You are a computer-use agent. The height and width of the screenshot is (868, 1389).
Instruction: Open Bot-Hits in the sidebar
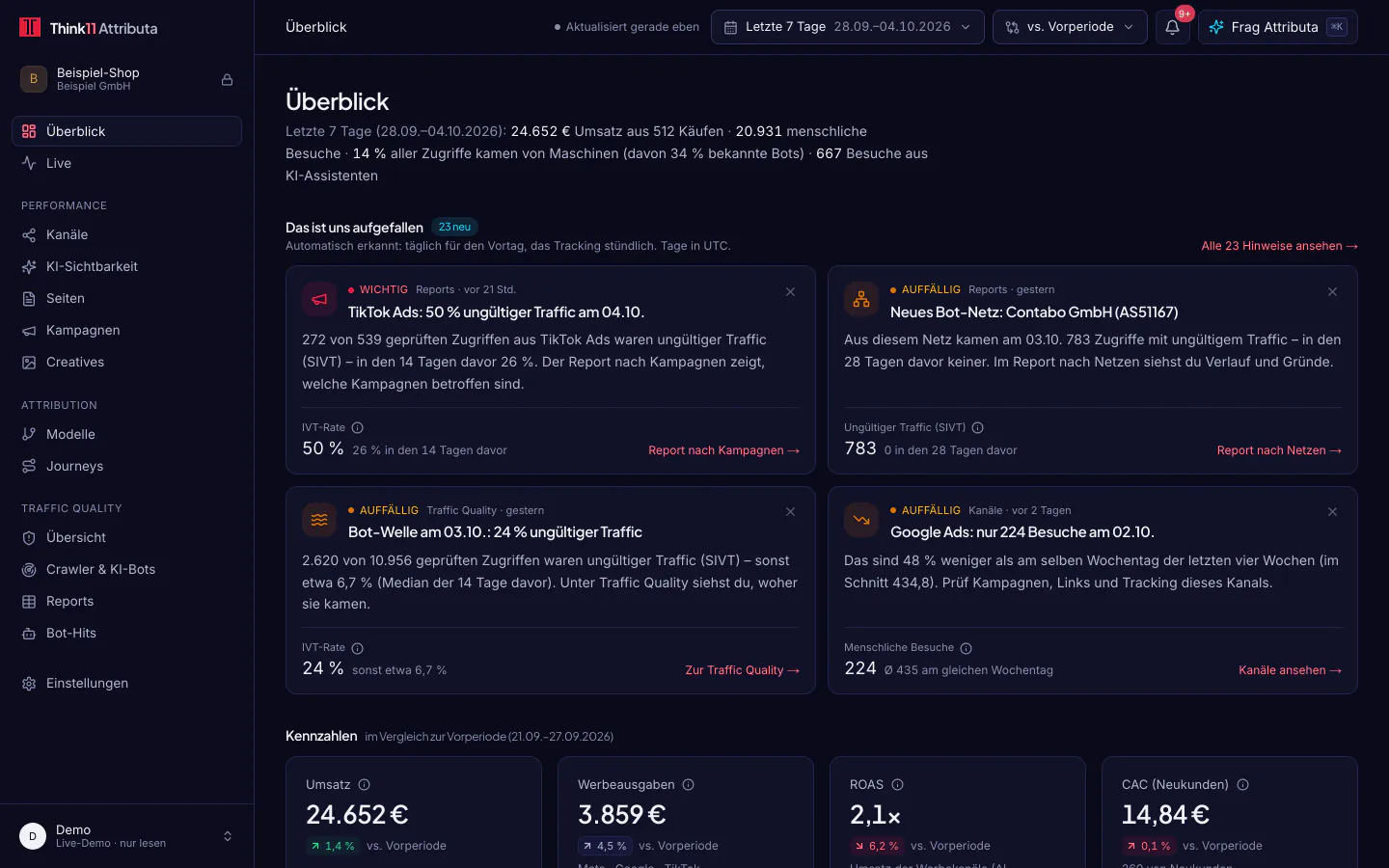tap(126, 633)
